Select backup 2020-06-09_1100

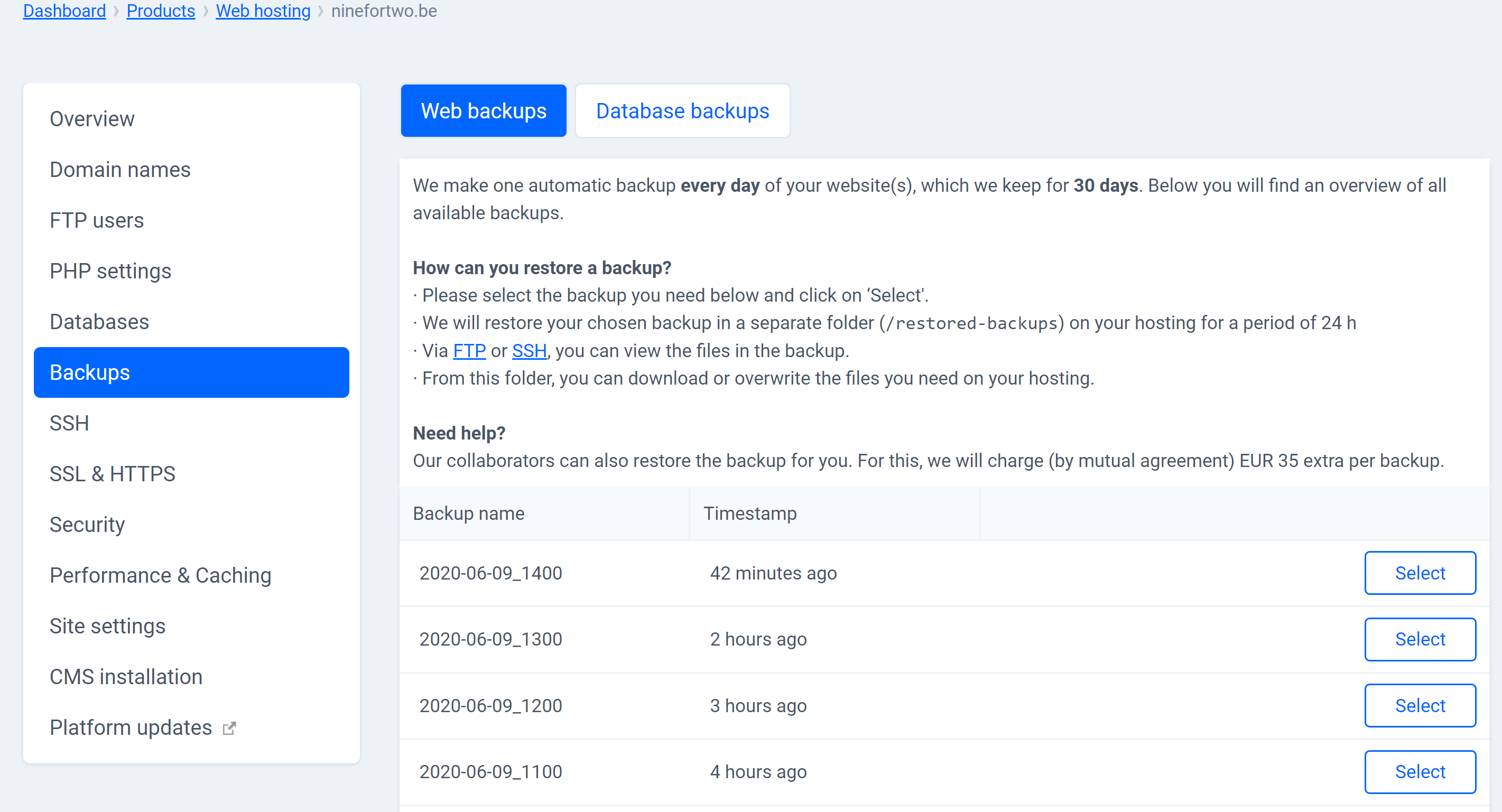(x=1419, y=770)
